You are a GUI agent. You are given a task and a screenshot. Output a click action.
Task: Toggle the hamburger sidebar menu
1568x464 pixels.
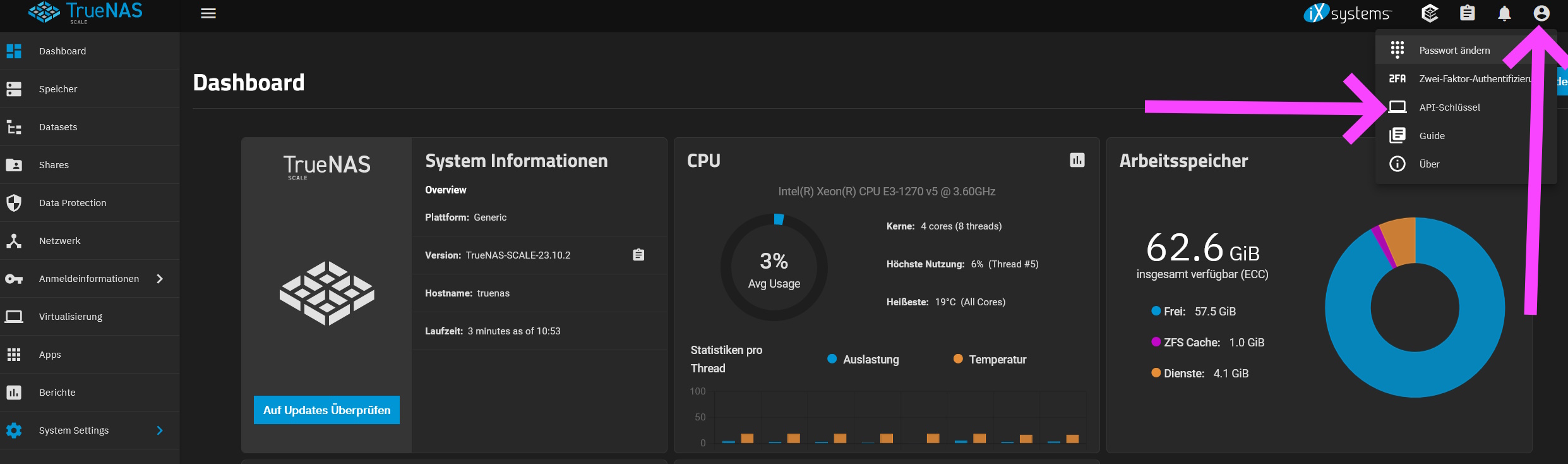(208, 13)
